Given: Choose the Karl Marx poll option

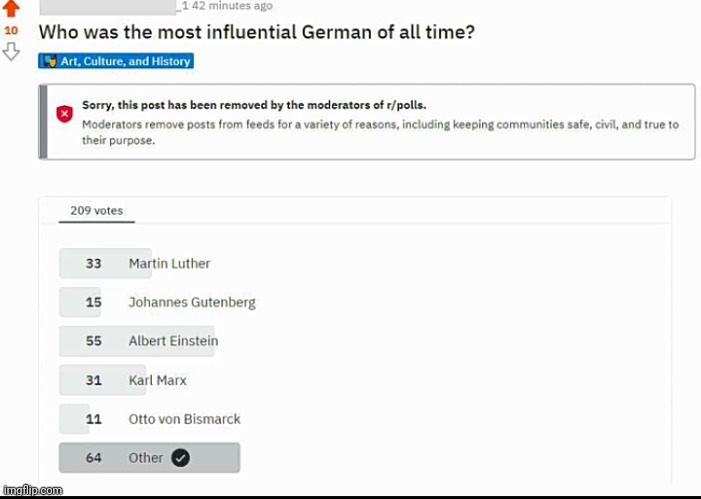Looking at the screenshot, I should (x=157, y=380).
